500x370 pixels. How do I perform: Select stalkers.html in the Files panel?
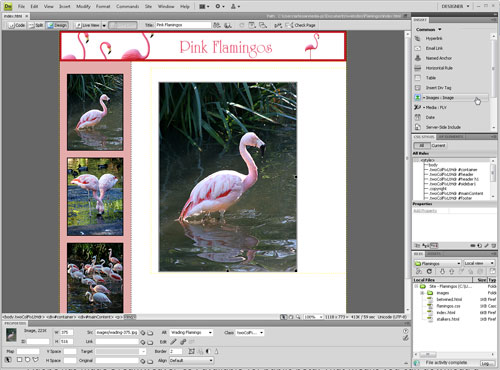(x=447, y=319)
